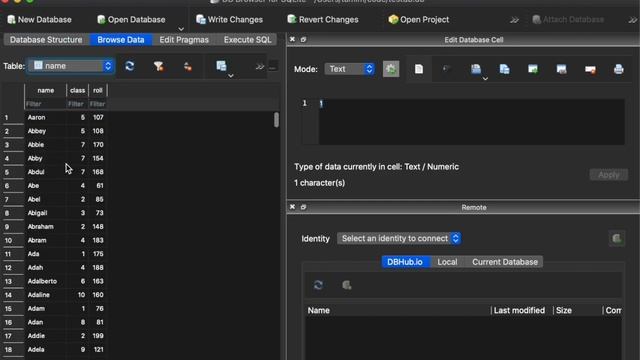Click the save table as currently displayed icon
This screenshot has height=360, width=640.
pyautogui.click(x=221, y=66)
